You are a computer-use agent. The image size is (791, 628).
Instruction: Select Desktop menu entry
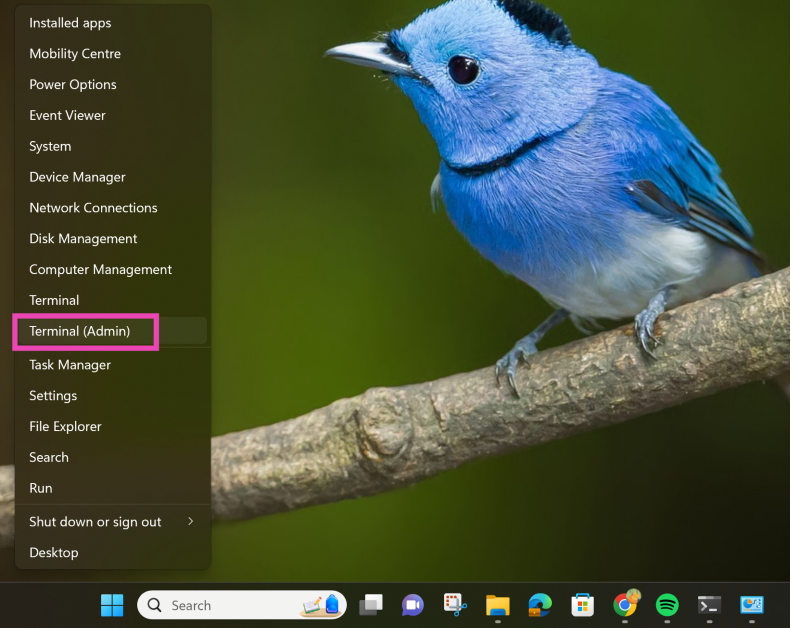coord(113,552)
